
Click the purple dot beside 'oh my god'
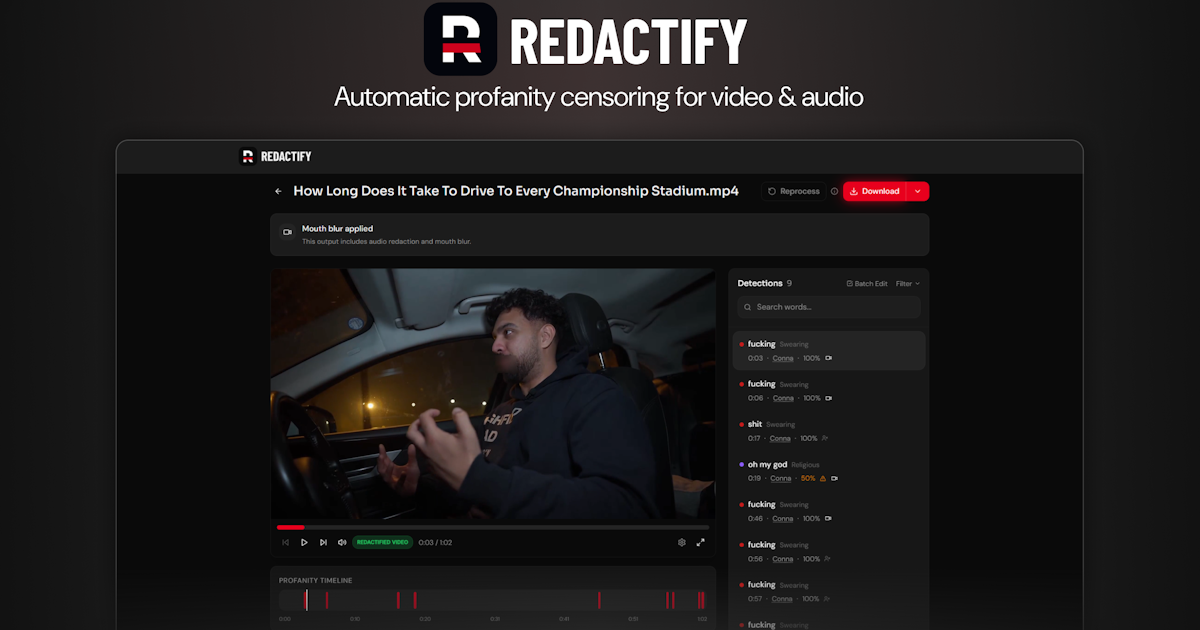click(741, 464)
